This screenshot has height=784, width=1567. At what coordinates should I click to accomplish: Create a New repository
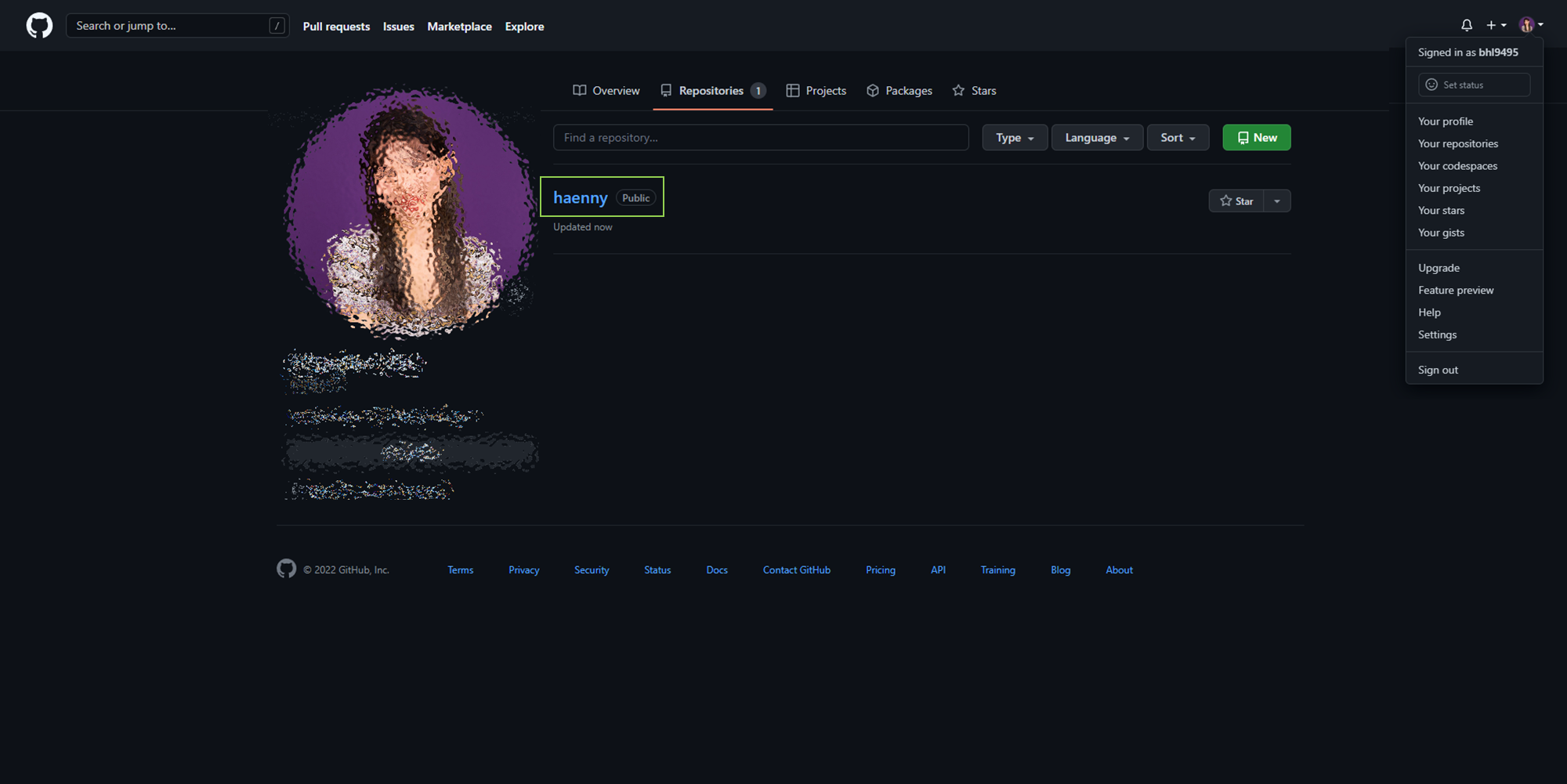(1257, 137)
